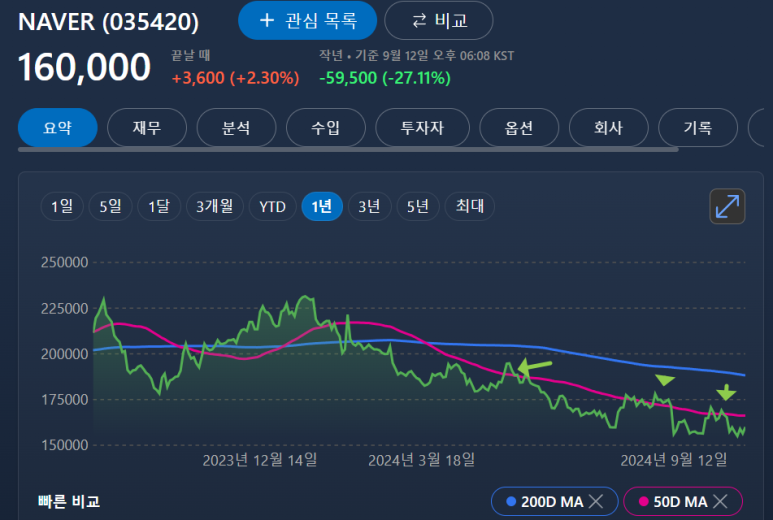The width and height of the screenshot is (773, 520).
Task: Click the swap arrows icon in 비교
Action: [420, 21]
